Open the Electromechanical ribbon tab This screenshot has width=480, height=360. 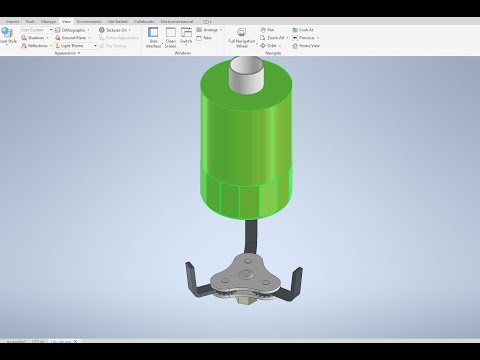(x=177, y=21)
